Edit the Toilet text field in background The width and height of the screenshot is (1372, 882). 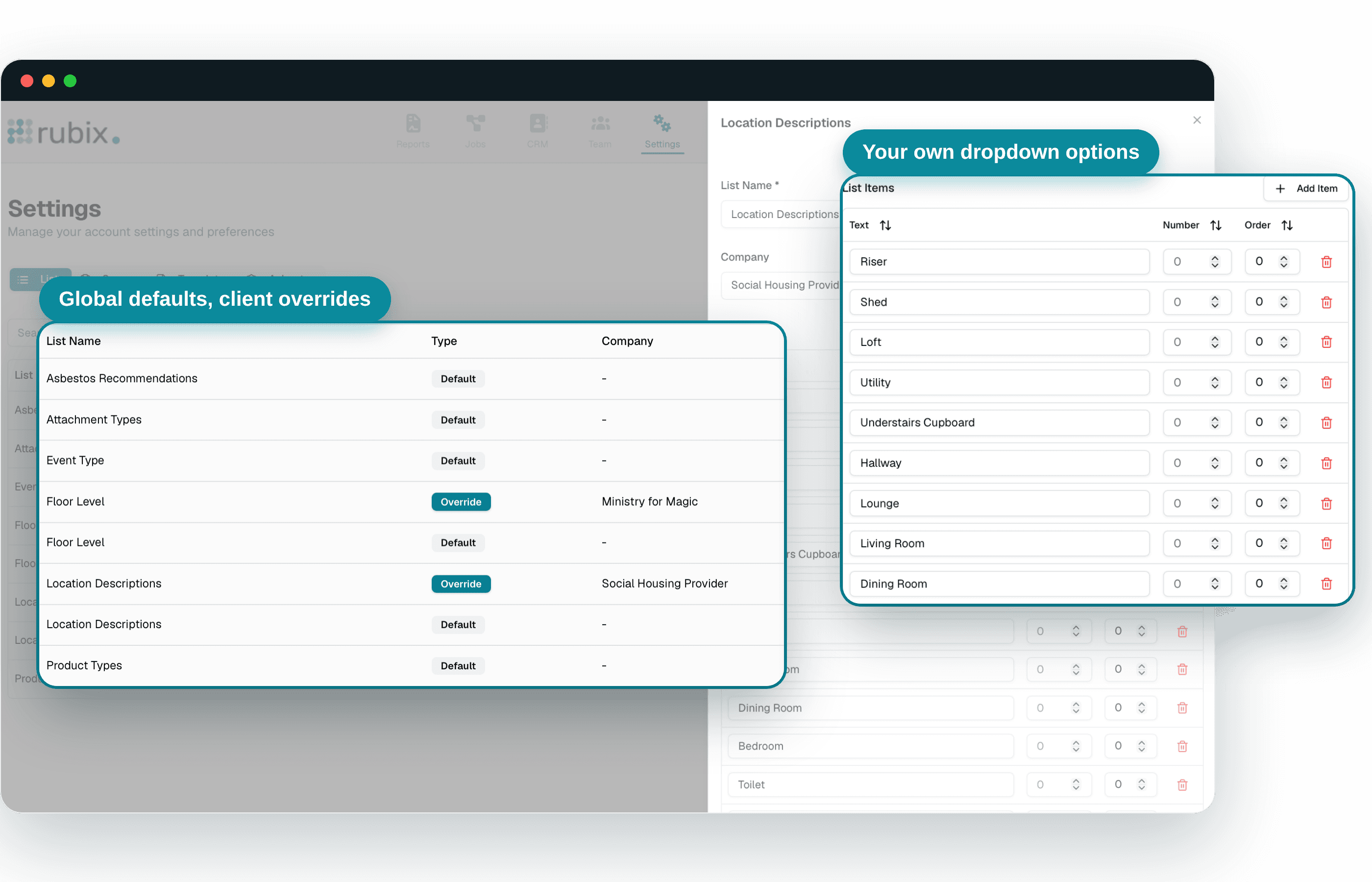[x=870, y=784]
